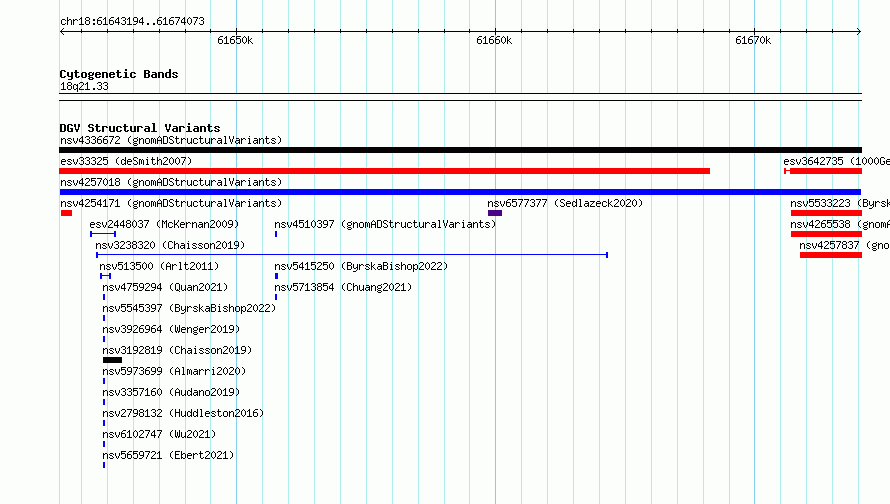Click the nsv5713854 blue tick glyph
The width and height of the screenshot is (890, 504).
coord(276,297)
